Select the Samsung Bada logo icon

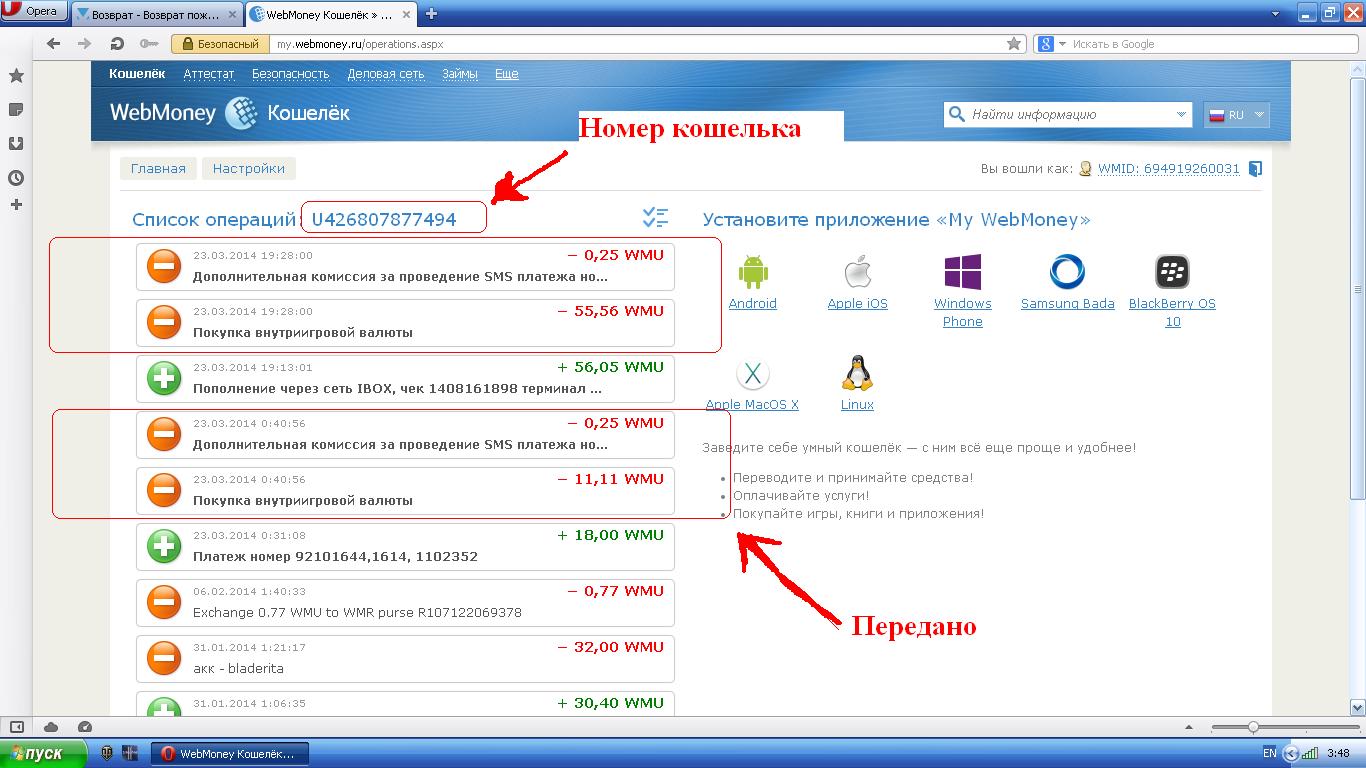pyautogui.click(x=1067, y=272)
